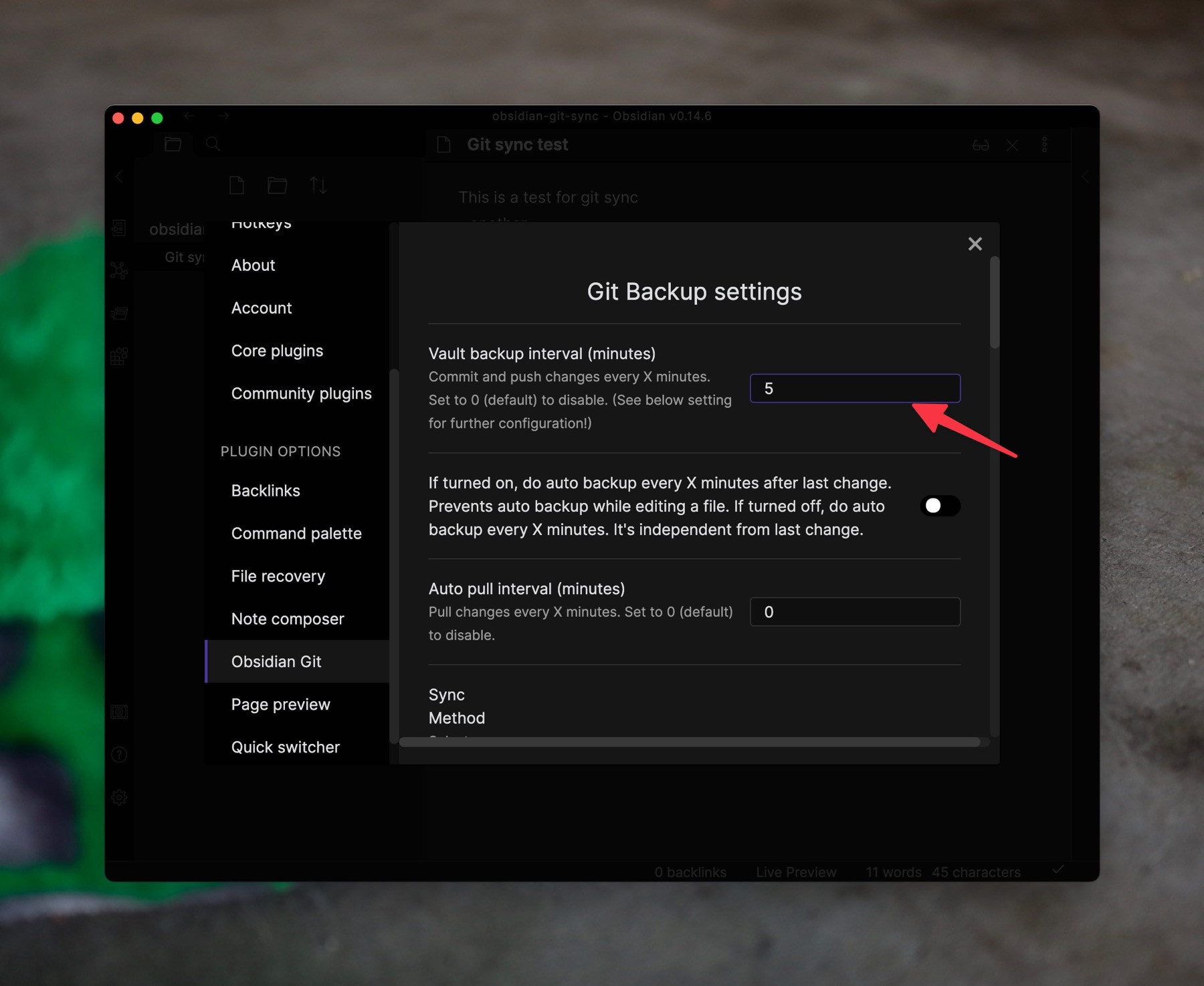The image size is (1204, 986).
Task: Select Core plugins in the settings sidebar
Action: tap(277, 351)
